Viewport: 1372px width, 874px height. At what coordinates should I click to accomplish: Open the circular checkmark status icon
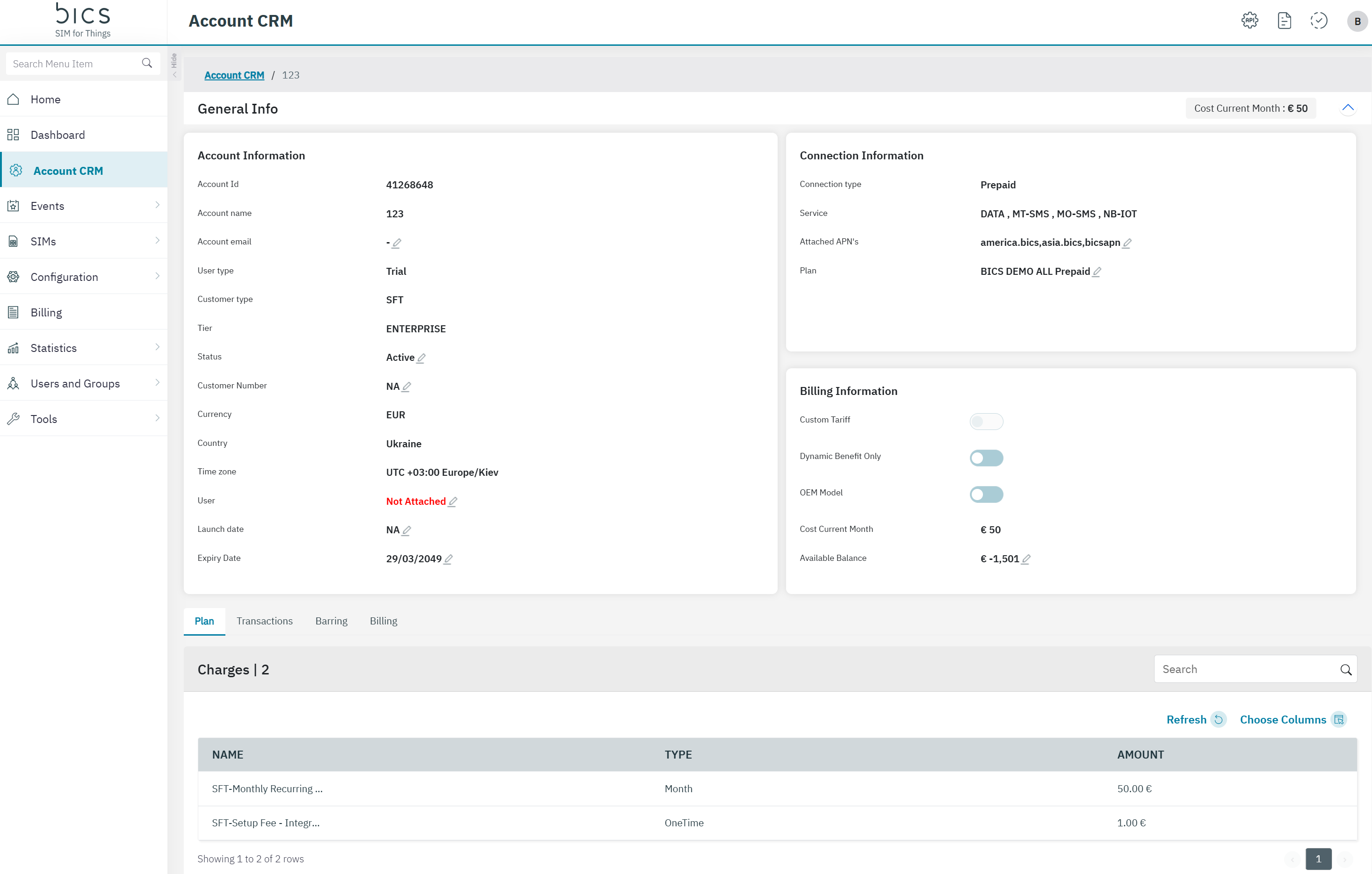(x=1318, y=21)
